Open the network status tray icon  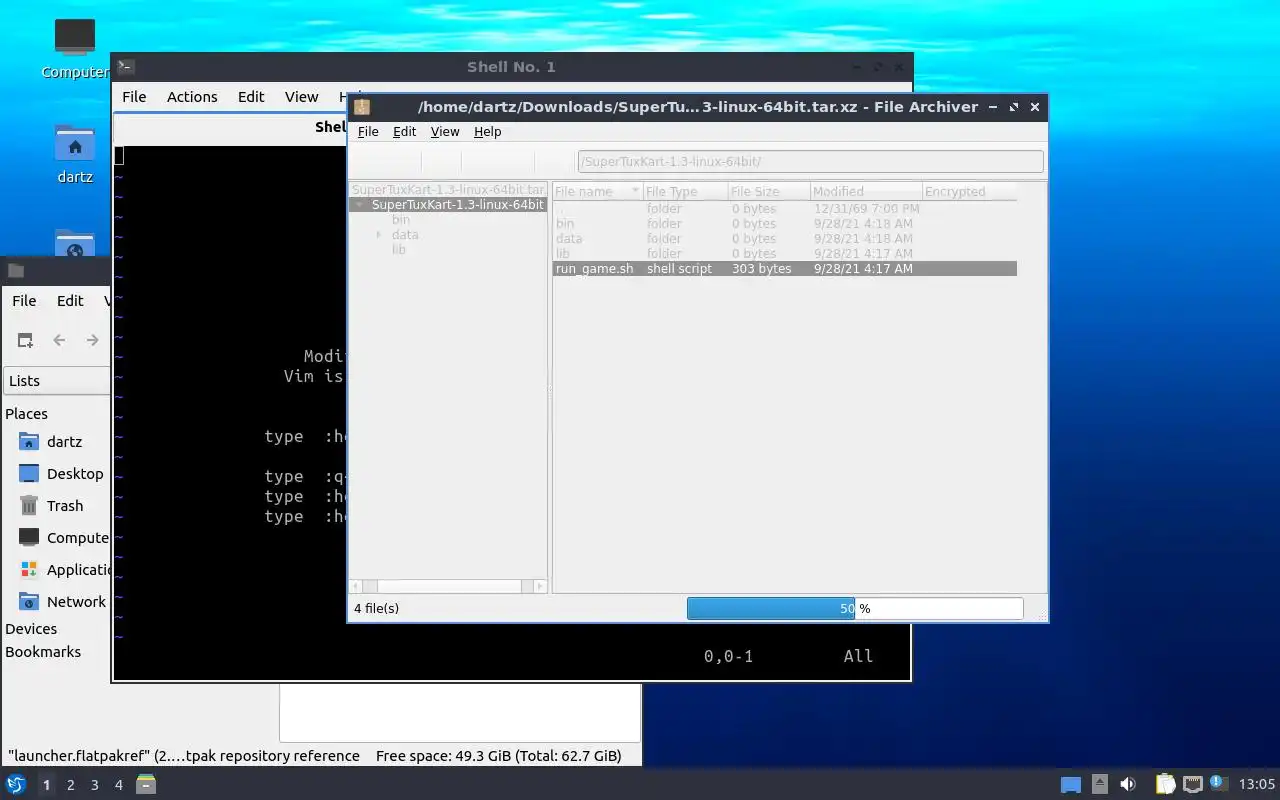coord(1192,784)
